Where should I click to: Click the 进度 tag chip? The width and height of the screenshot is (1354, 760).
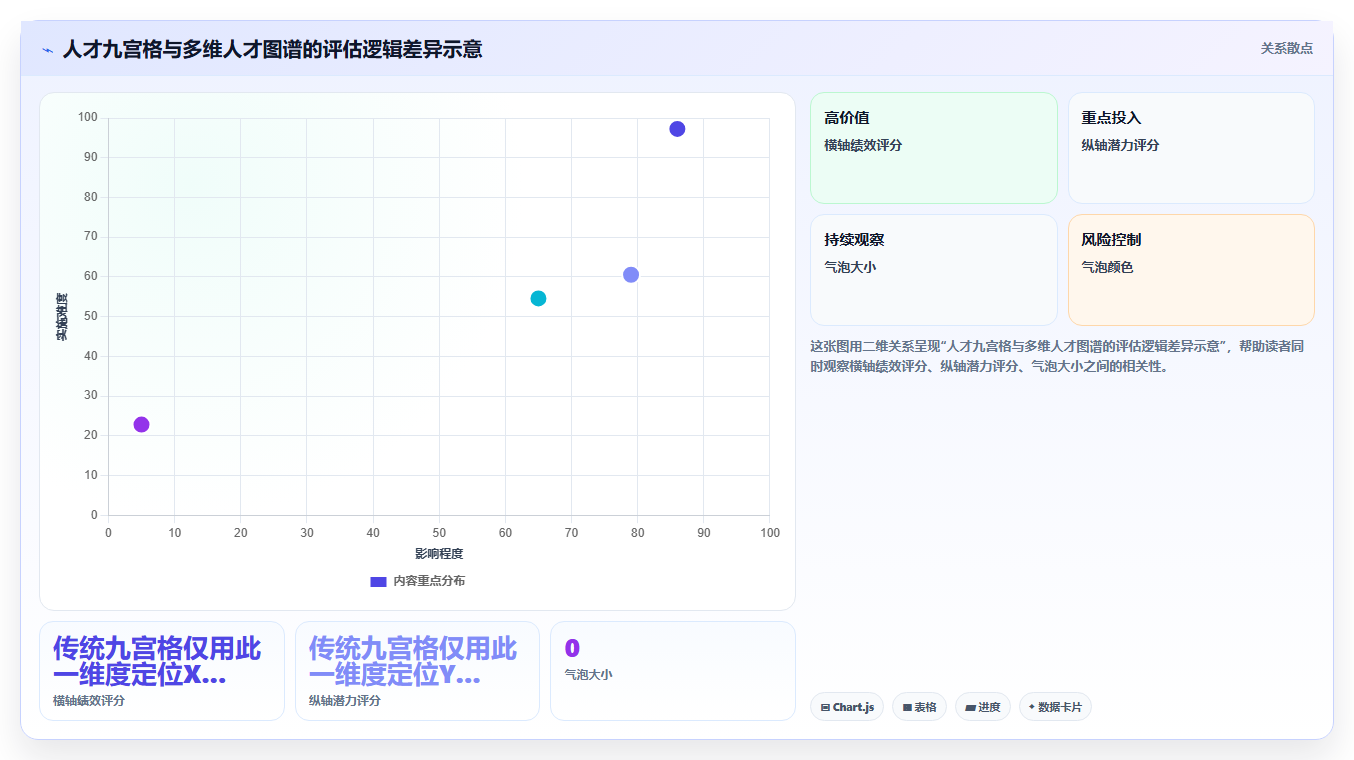[x=983, y=707]
